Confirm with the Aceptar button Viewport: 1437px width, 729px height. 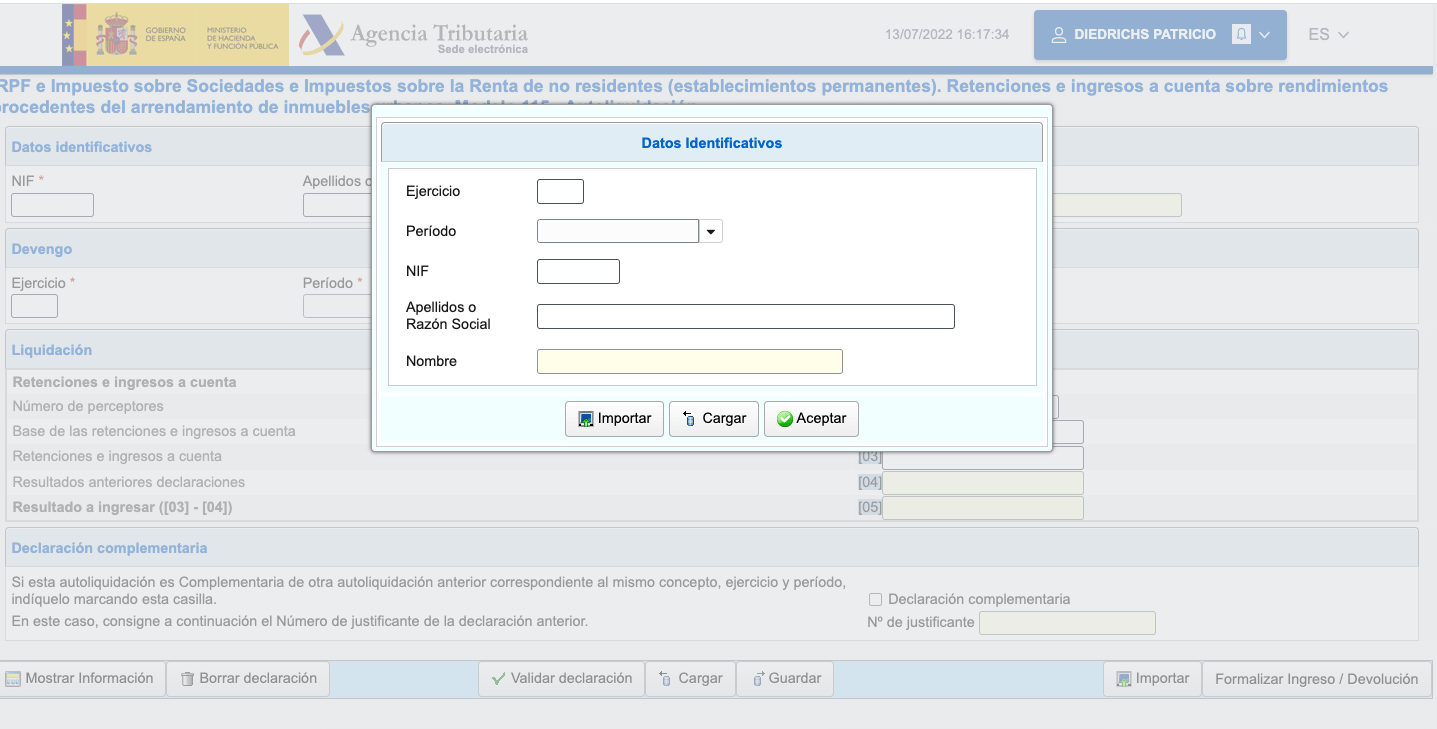(x=811, y=419)
